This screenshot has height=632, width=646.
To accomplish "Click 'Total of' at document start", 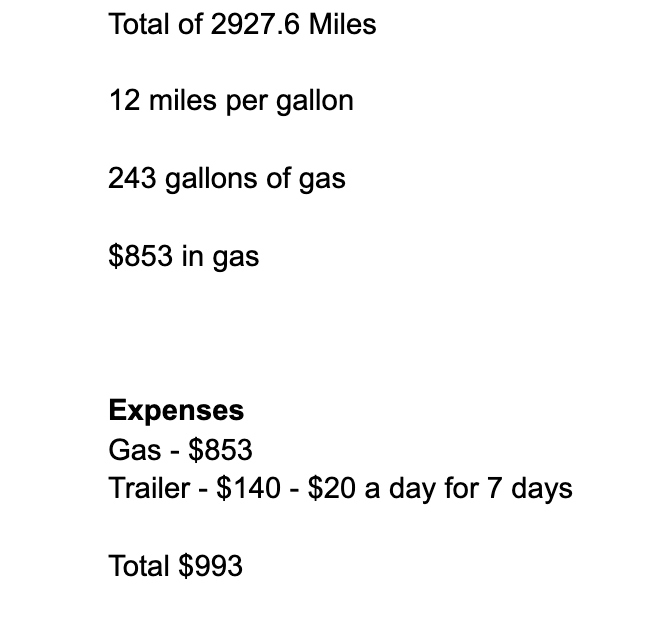I will [x=156, y=24].
